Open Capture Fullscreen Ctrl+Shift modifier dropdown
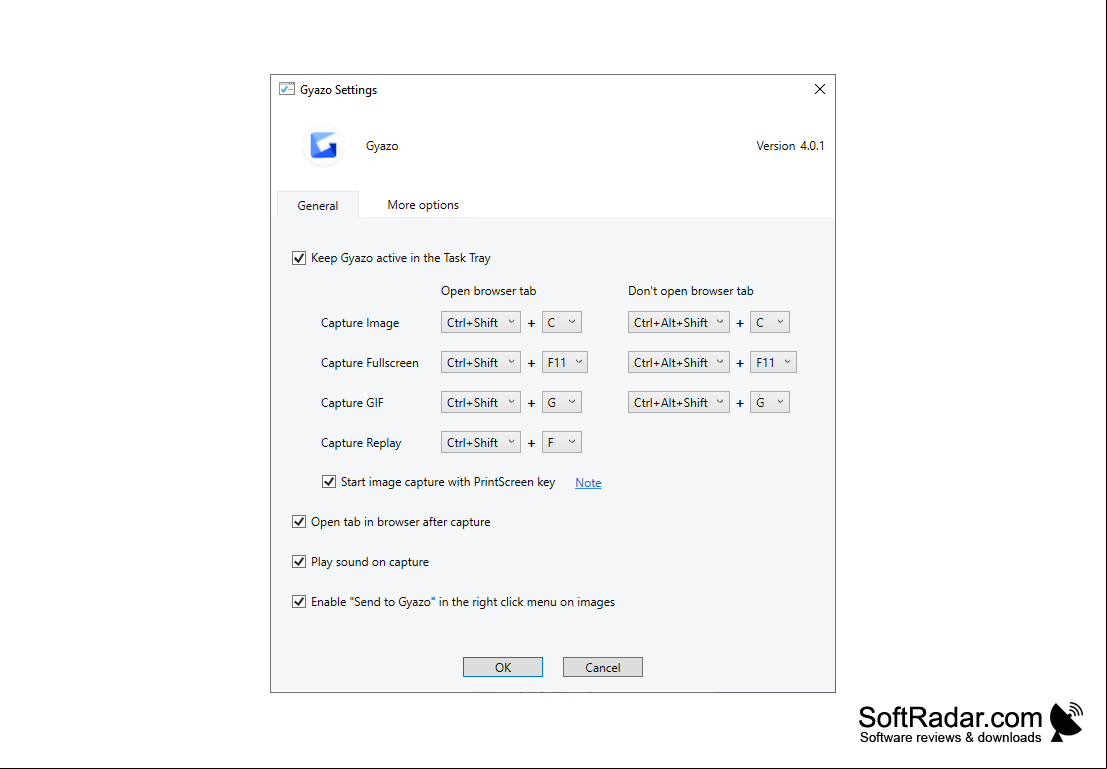 [481, 362]
